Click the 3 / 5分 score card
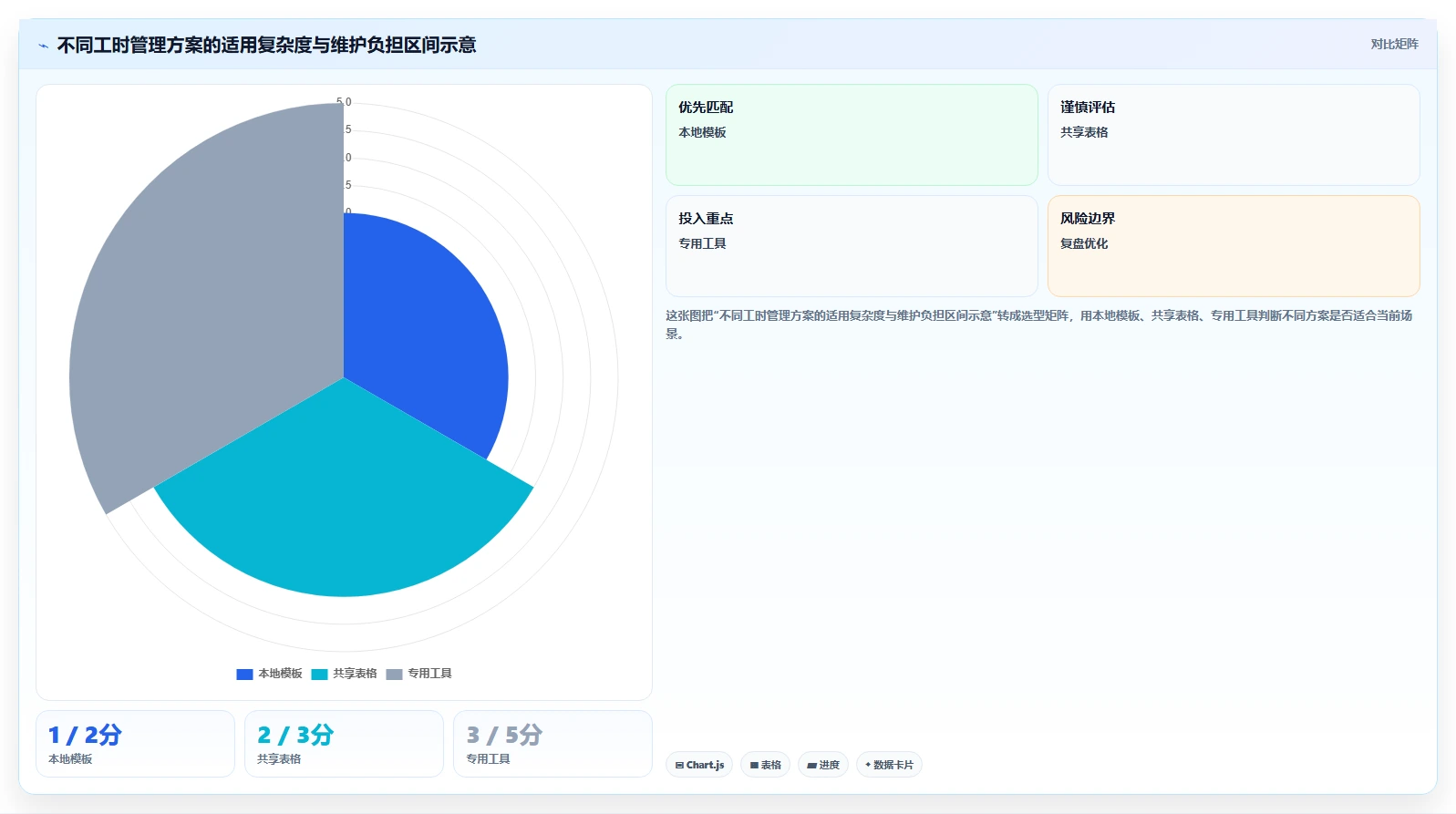This screenshot has width=1456, height=814. click(x=552, y=744)
